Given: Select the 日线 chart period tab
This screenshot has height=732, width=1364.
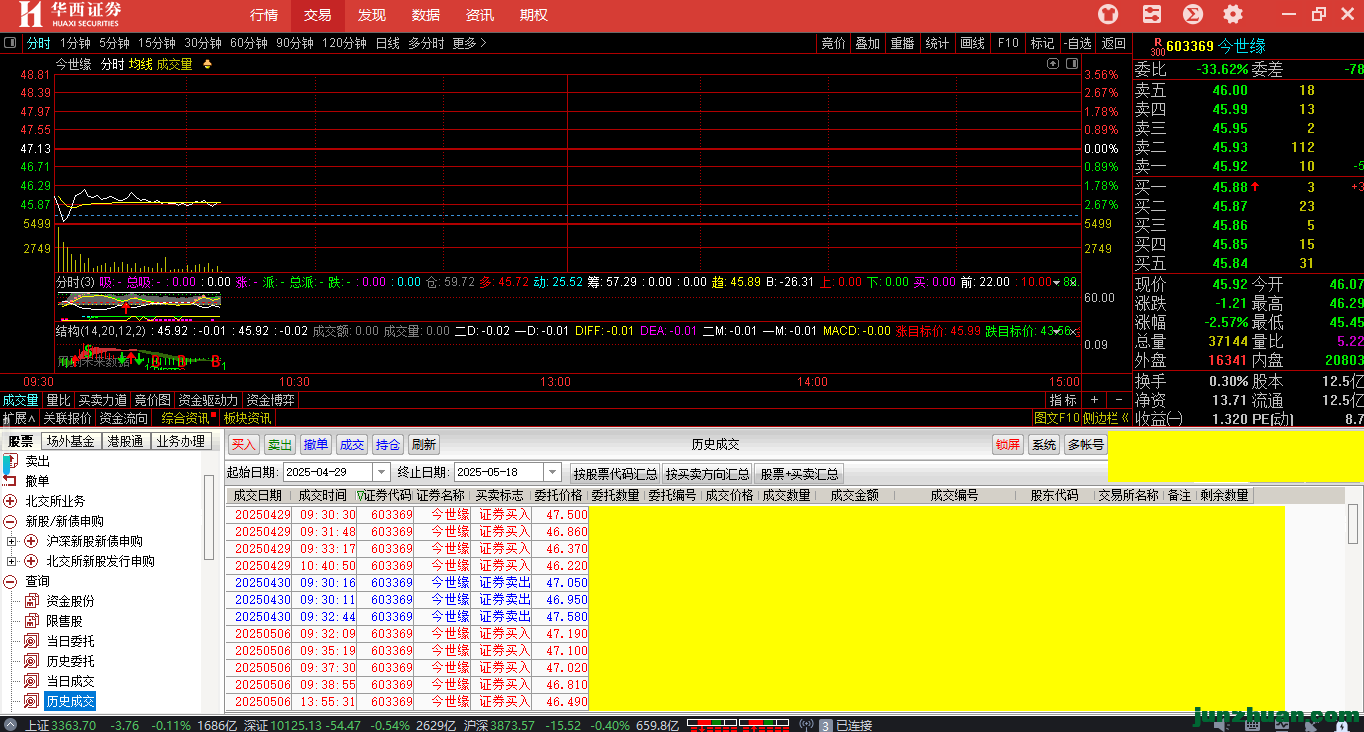Looking at the screenshot, I should [387, 43].
